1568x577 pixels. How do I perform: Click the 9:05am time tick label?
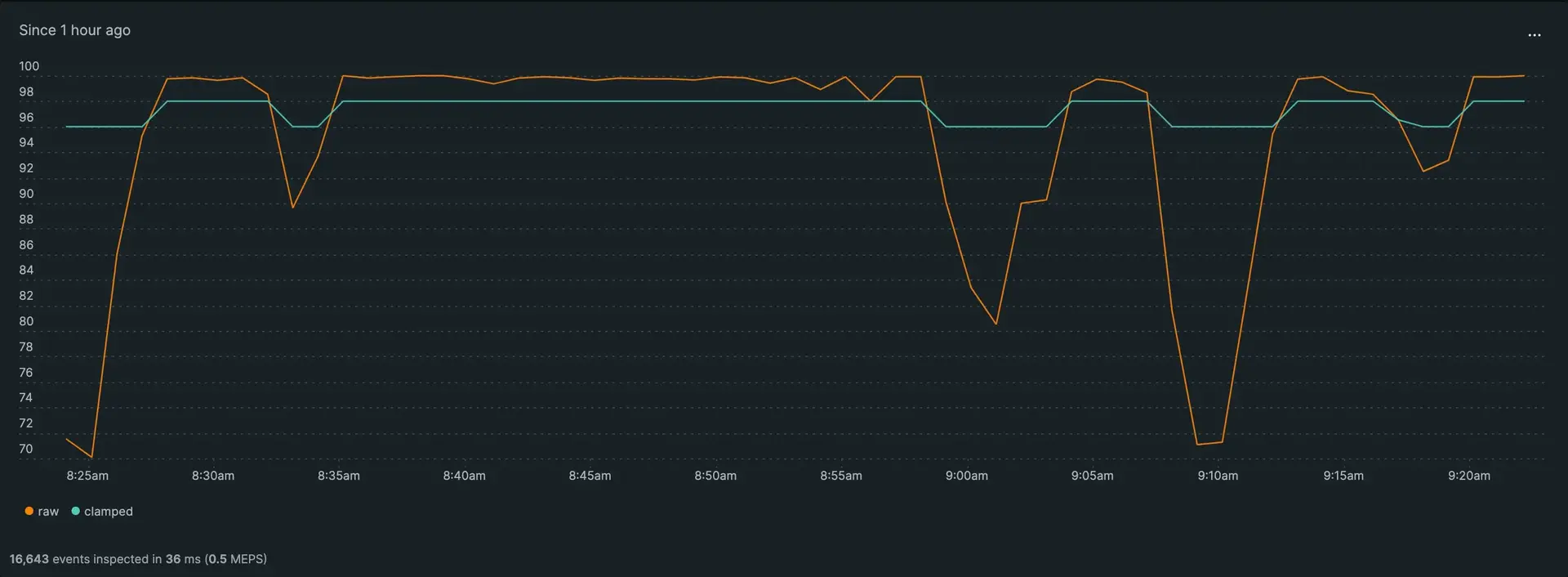1092,476
